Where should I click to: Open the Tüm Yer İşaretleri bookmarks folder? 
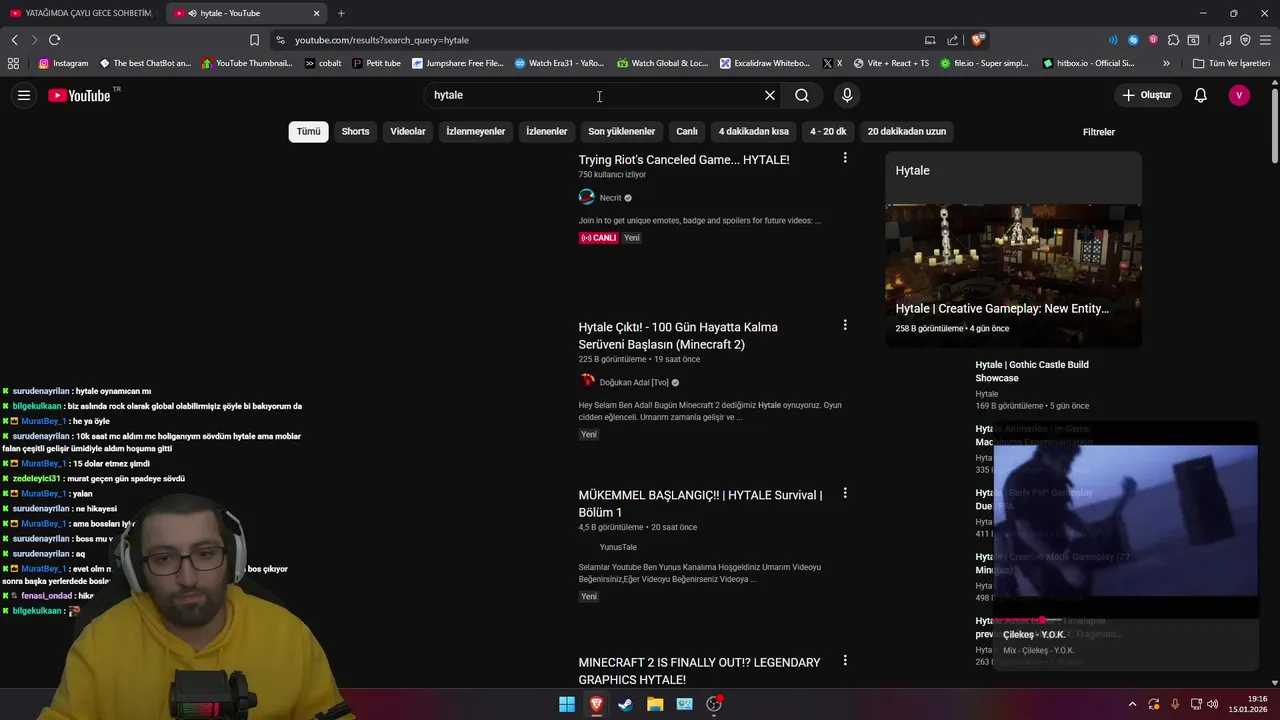coord(1231,63)
